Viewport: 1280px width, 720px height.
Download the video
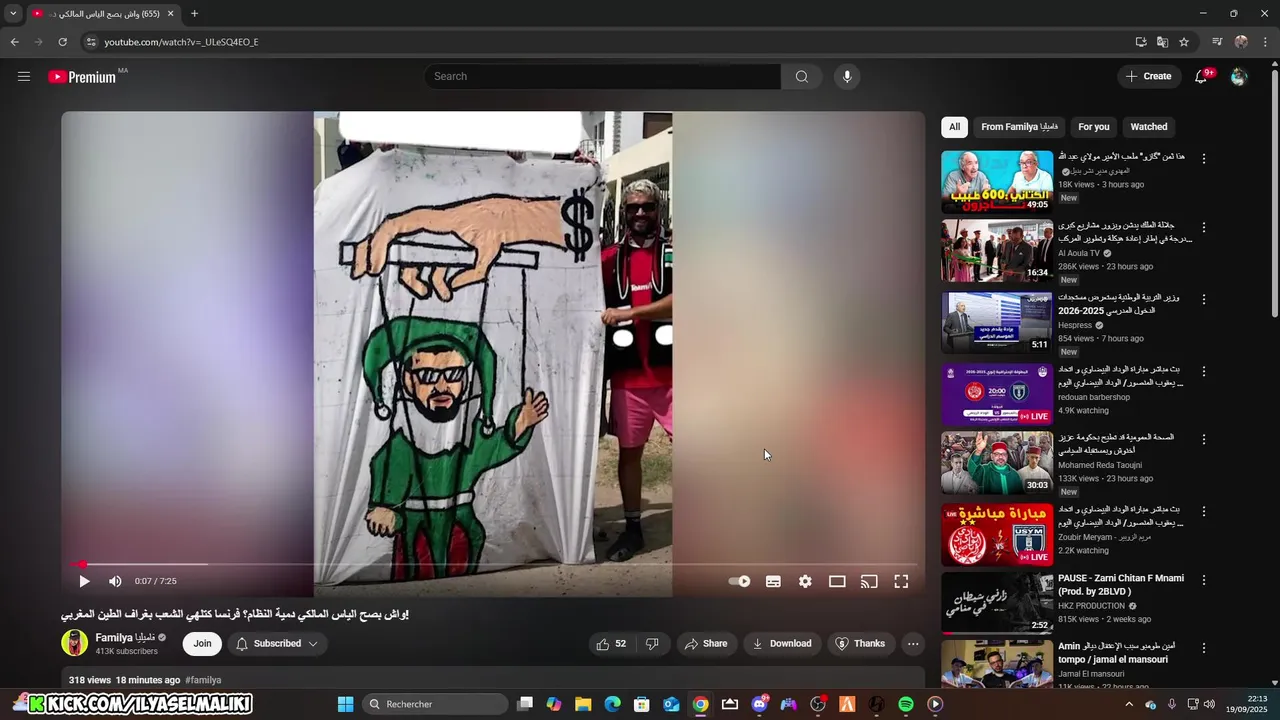click(x=782, y=644)
